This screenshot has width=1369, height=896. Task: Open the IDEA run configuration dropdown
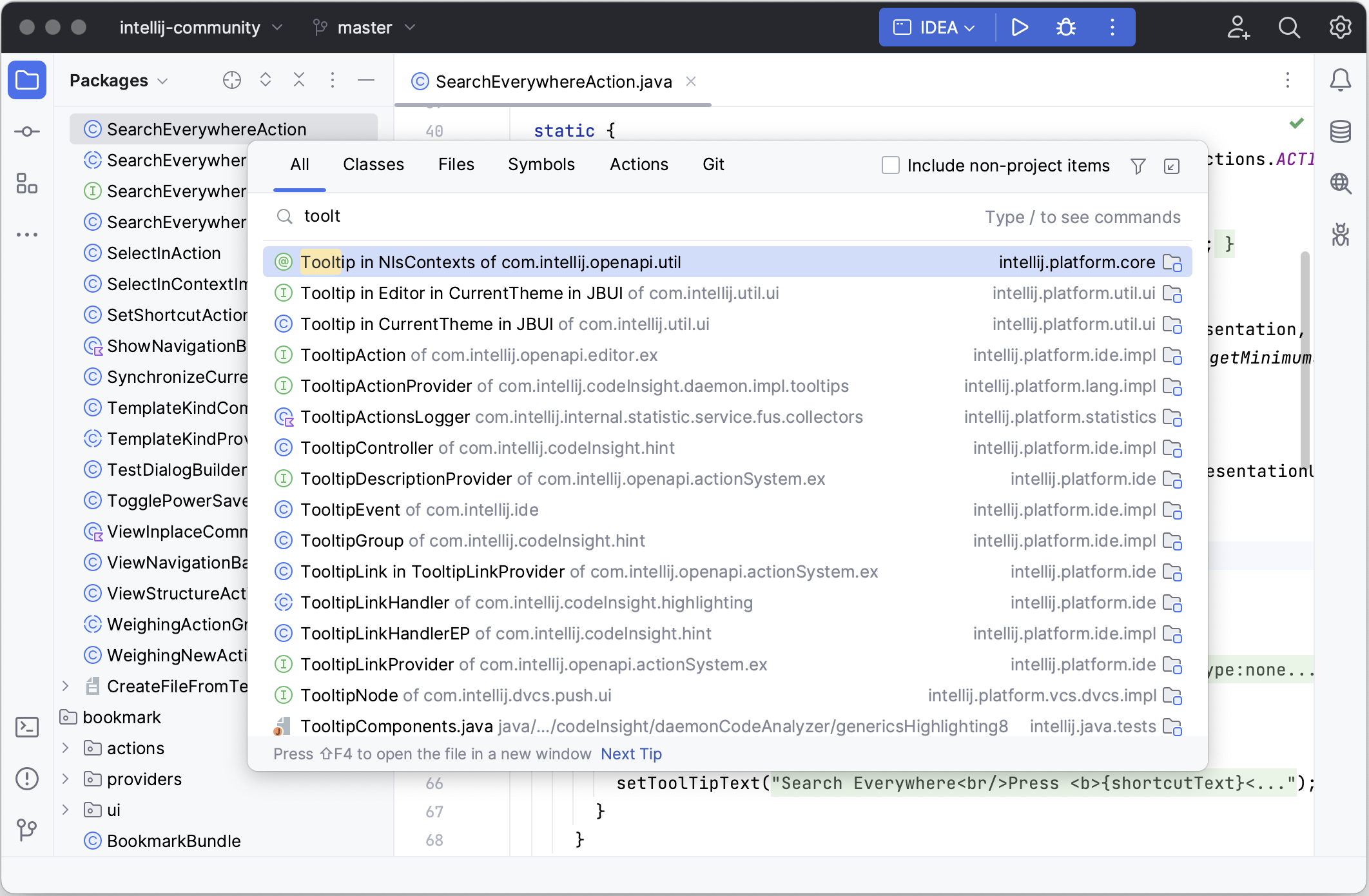tap(935, 27)
